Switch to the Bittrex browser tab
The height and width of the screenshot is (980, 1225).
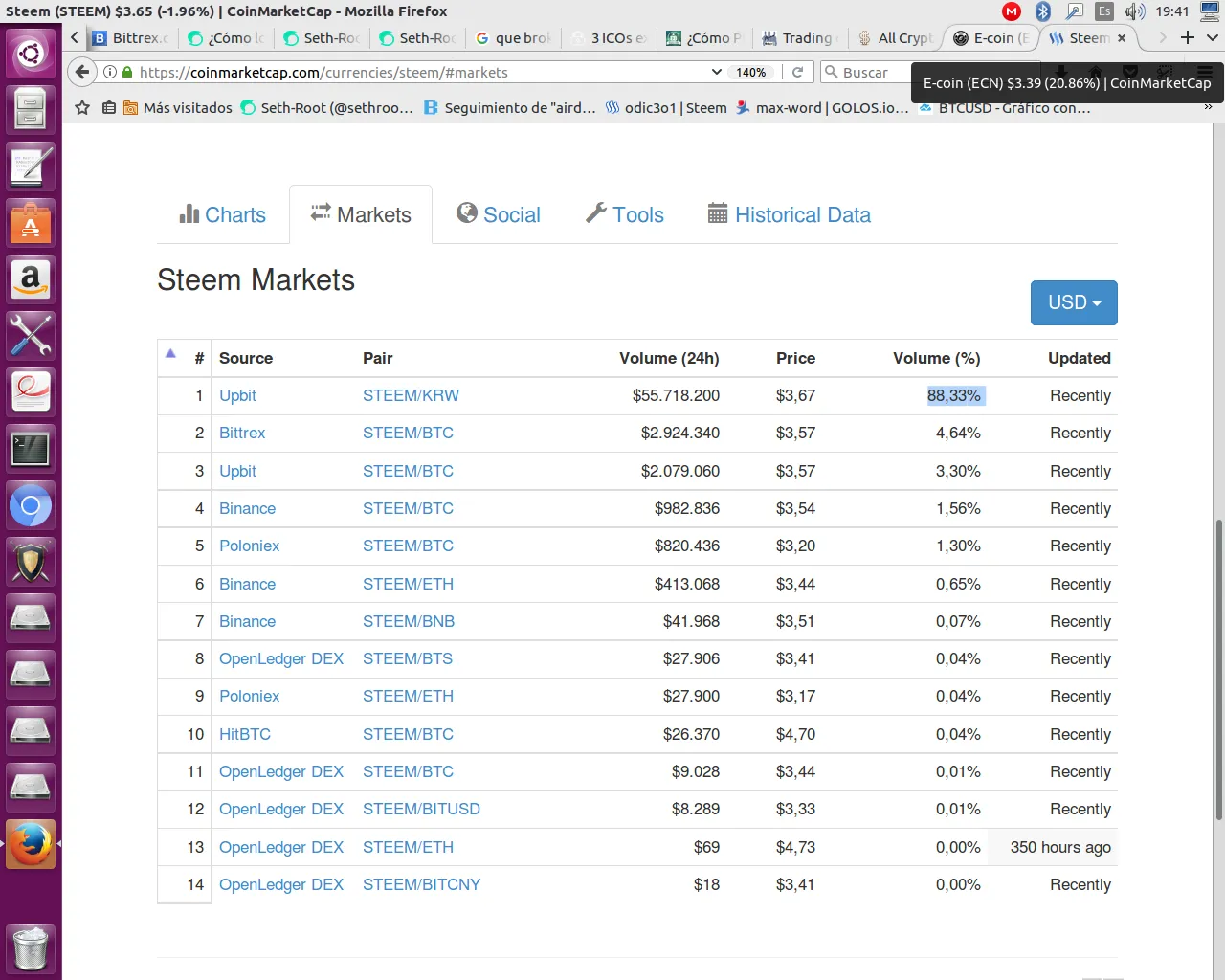click(132, 38)
